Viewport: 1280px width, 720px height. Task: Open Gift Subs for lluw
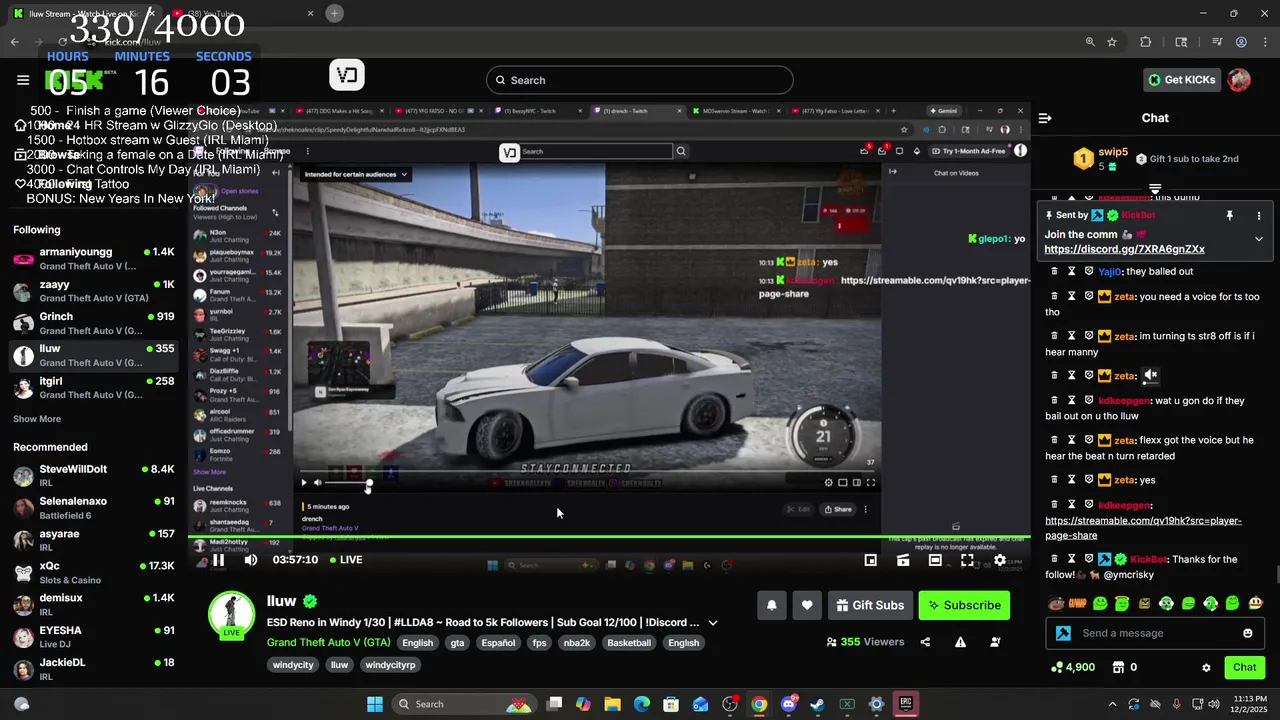tap(870, 605)
